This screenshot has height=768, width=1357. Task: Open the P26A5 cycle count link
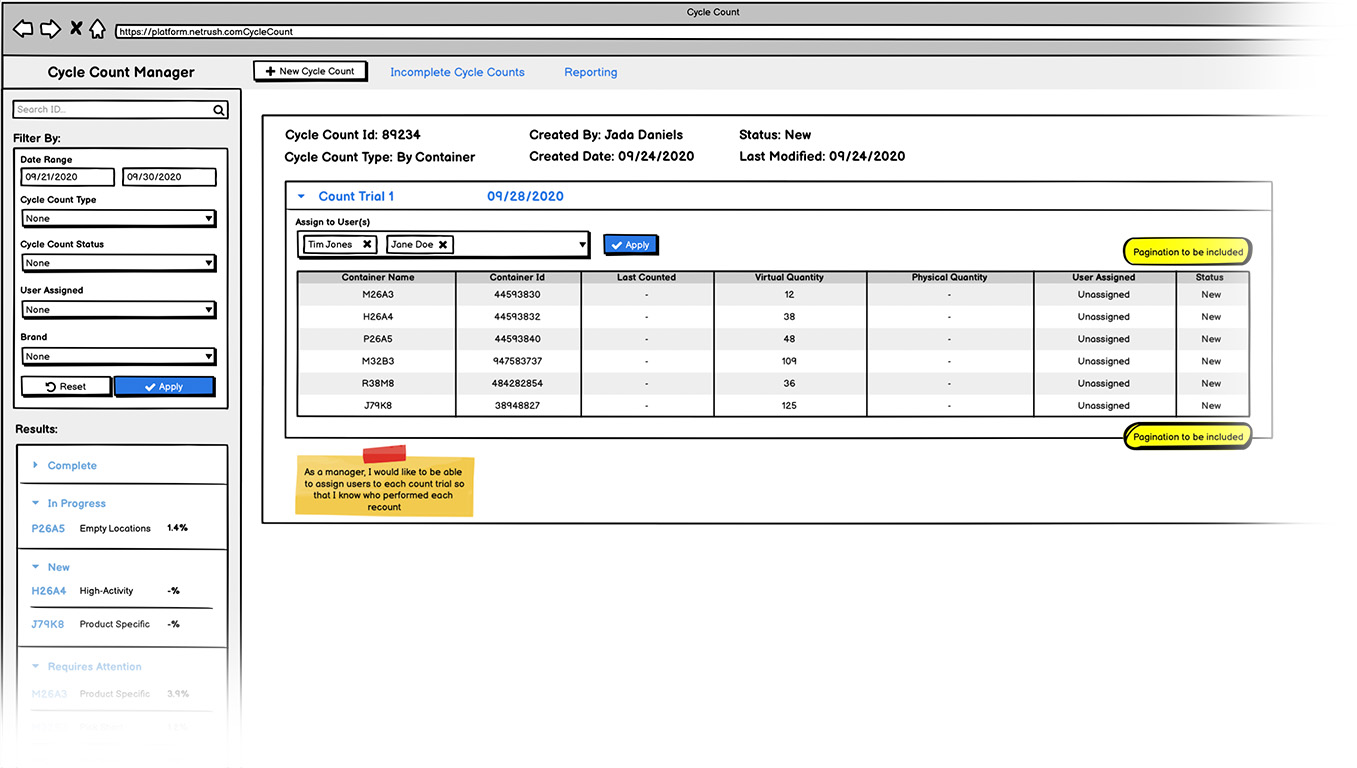click(47, 528)
